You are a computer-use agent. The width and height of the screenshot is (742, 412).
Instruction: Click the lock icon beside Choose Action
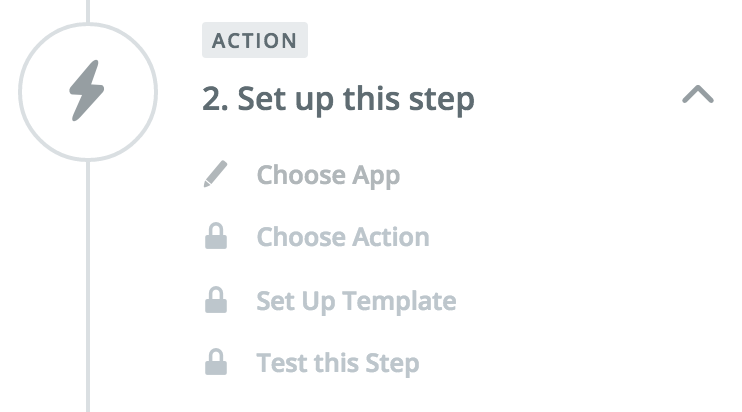tap(215, 237)
